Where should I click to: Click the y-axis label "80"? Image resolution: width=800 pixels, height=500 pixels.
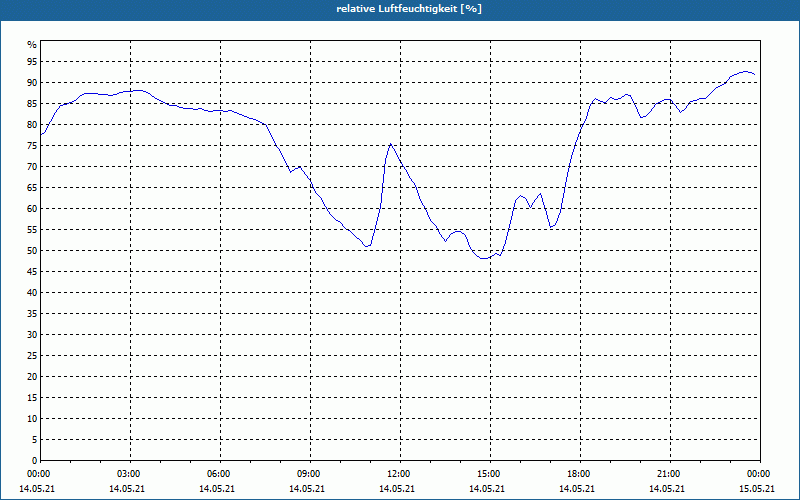coord(32,124)
